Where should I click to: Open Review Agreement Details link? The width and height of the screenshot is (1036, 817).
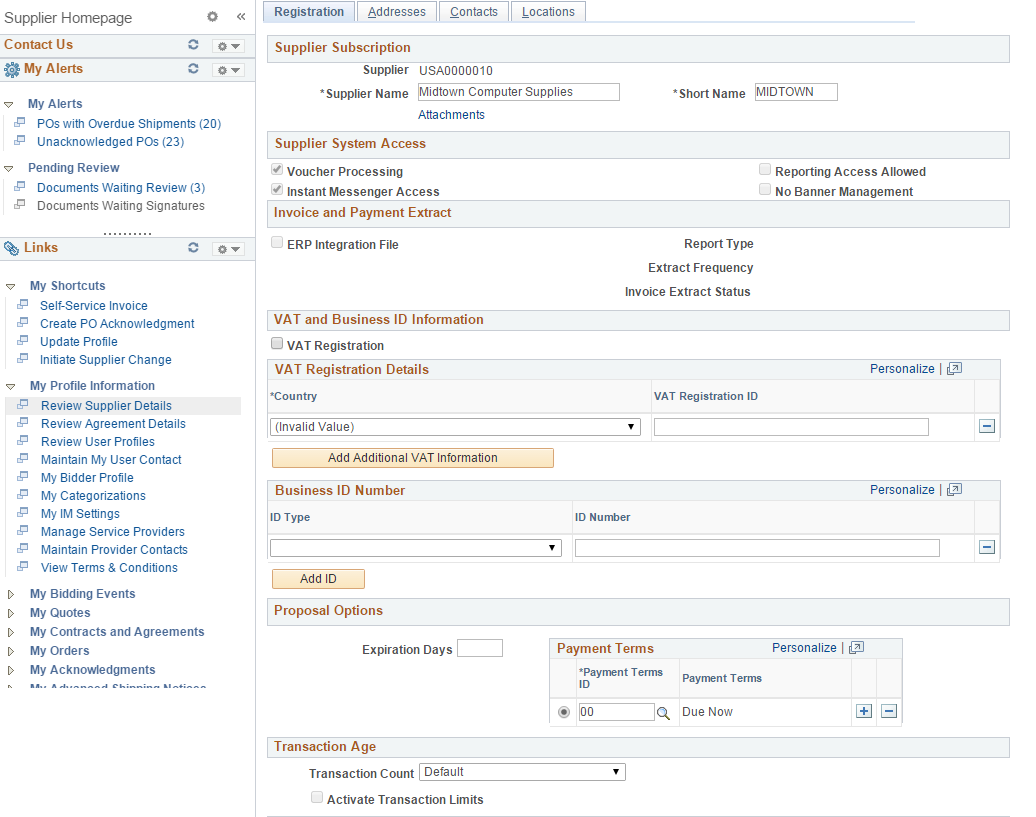pyautogui.click(x=113, y=423)
